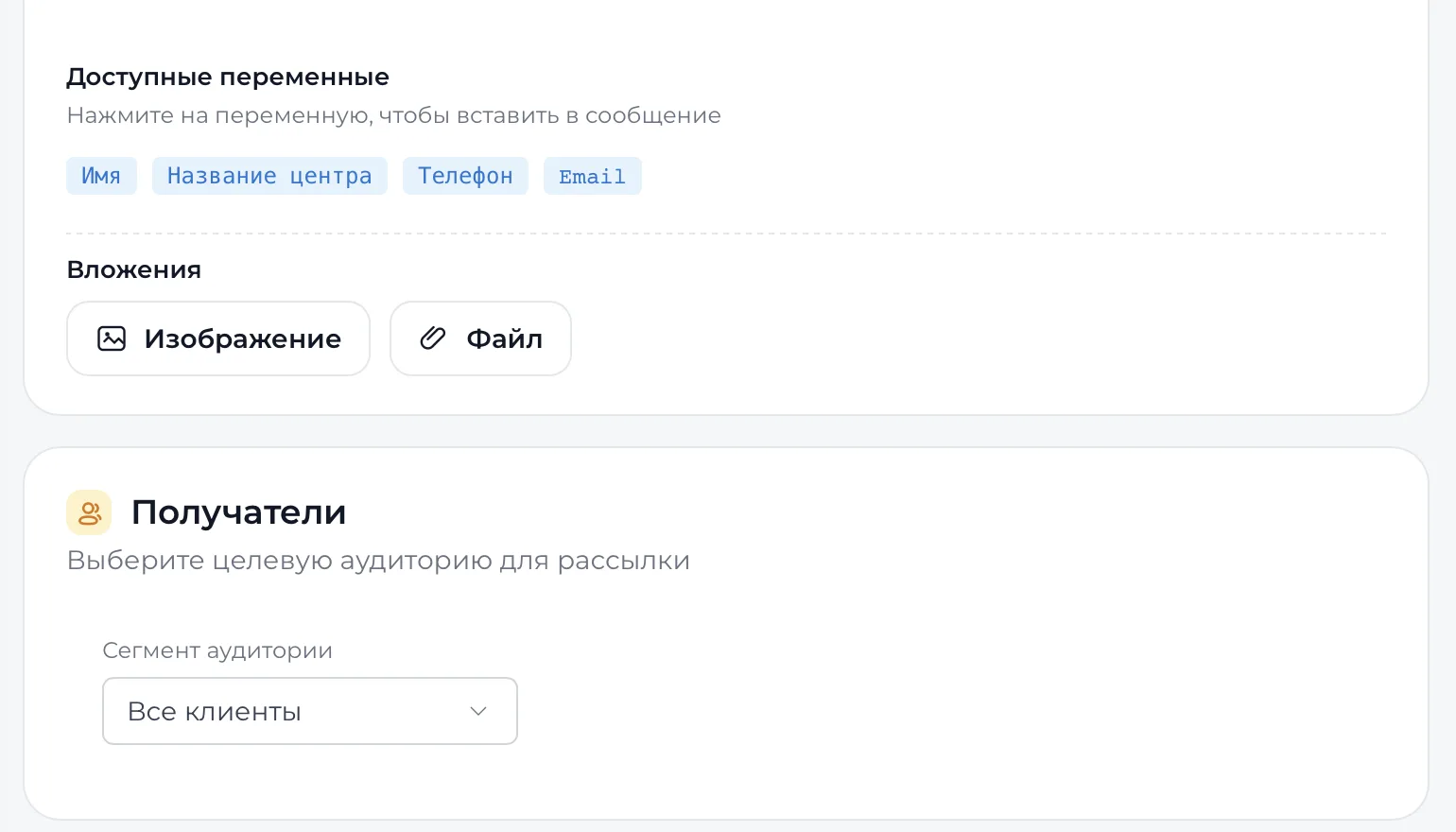This screenshot has width=1456, height=832.
Task: Click the Получатели section heading
Action: (238, 512)
